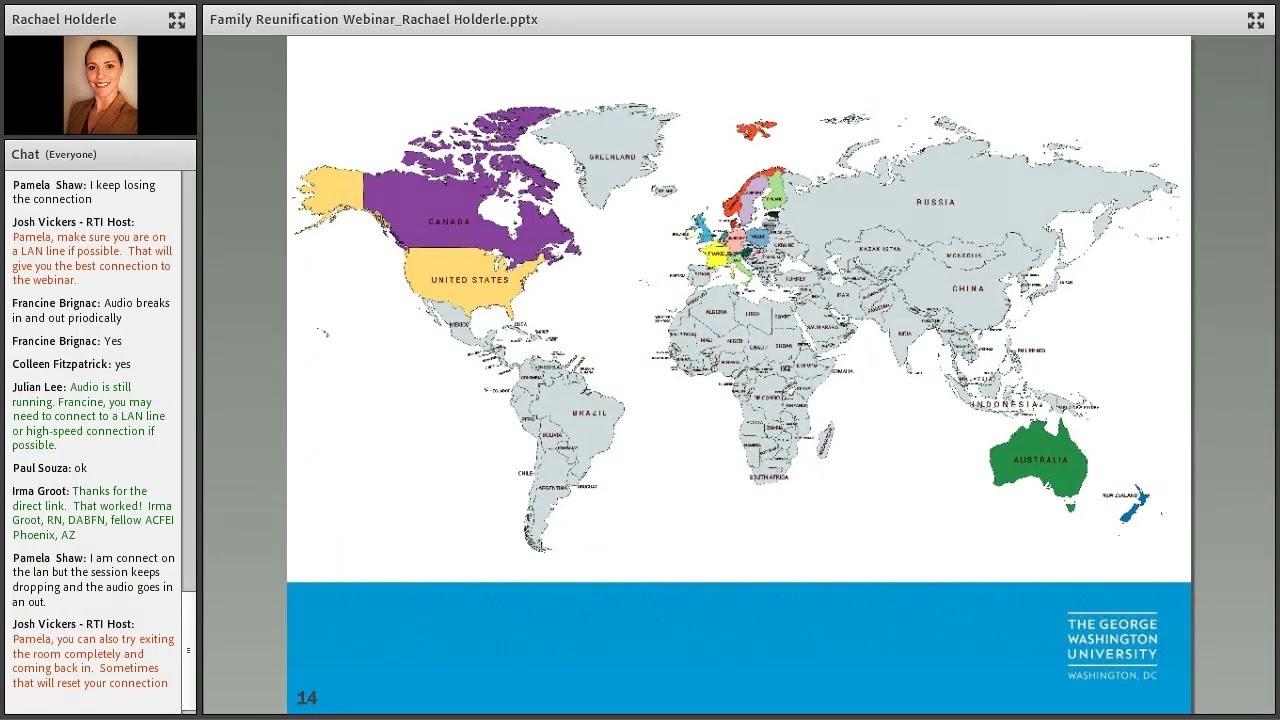
Task: Click Paul Souza's 'ok' message
Action: 50,468
